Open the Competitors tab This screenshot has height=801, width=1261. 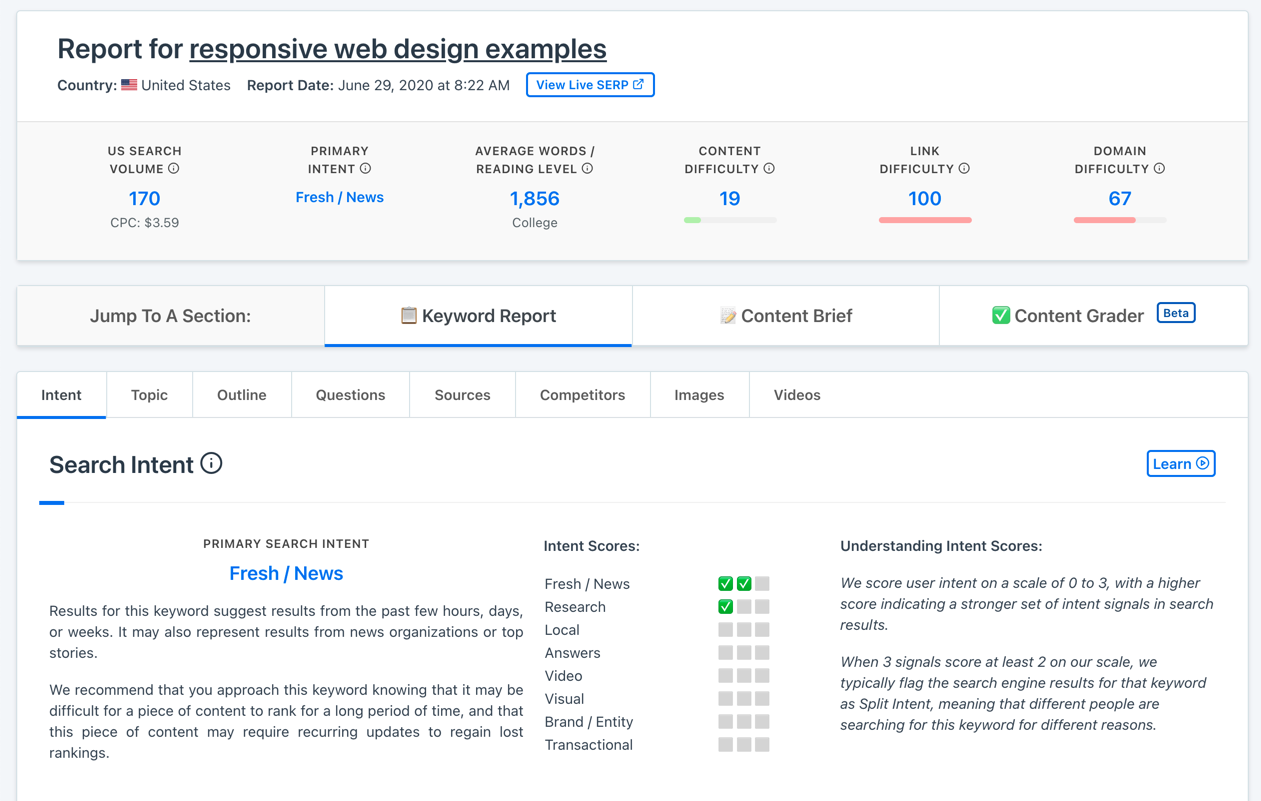coord(582,395)
